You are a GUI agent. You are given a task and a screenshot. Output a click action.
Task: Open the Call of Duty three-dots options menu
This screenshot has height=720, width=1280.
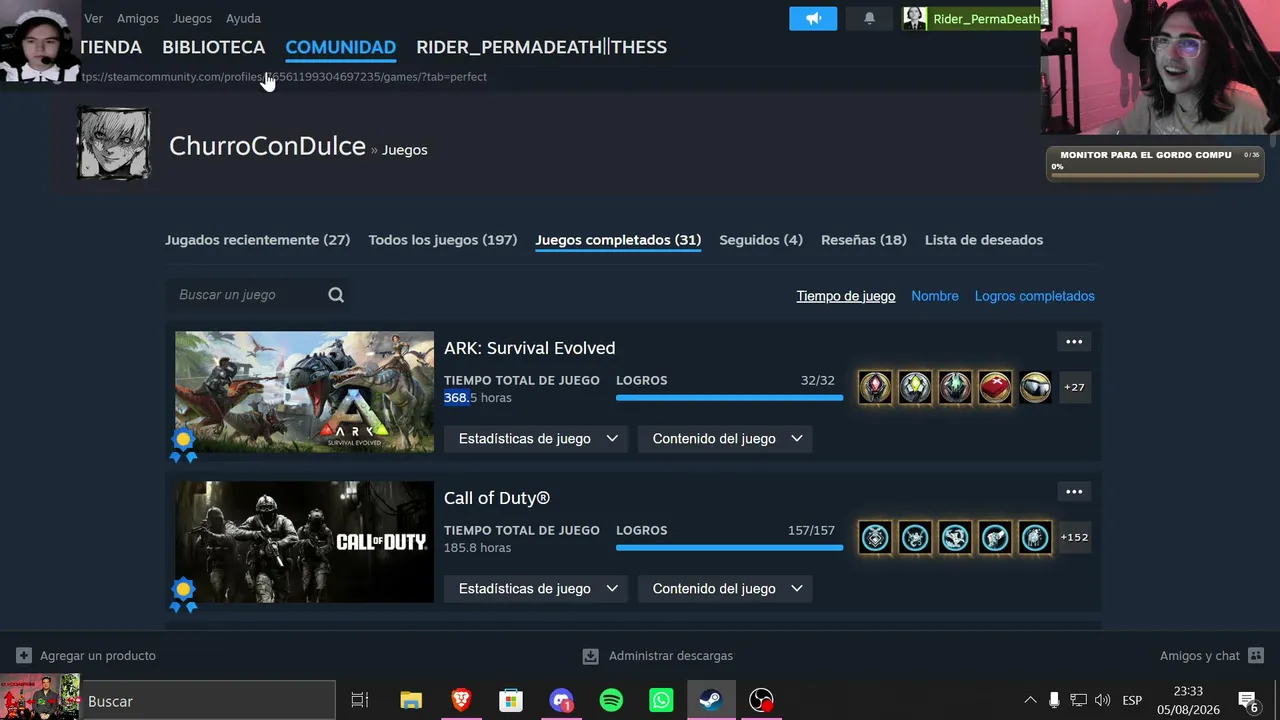click(1074, 492)
